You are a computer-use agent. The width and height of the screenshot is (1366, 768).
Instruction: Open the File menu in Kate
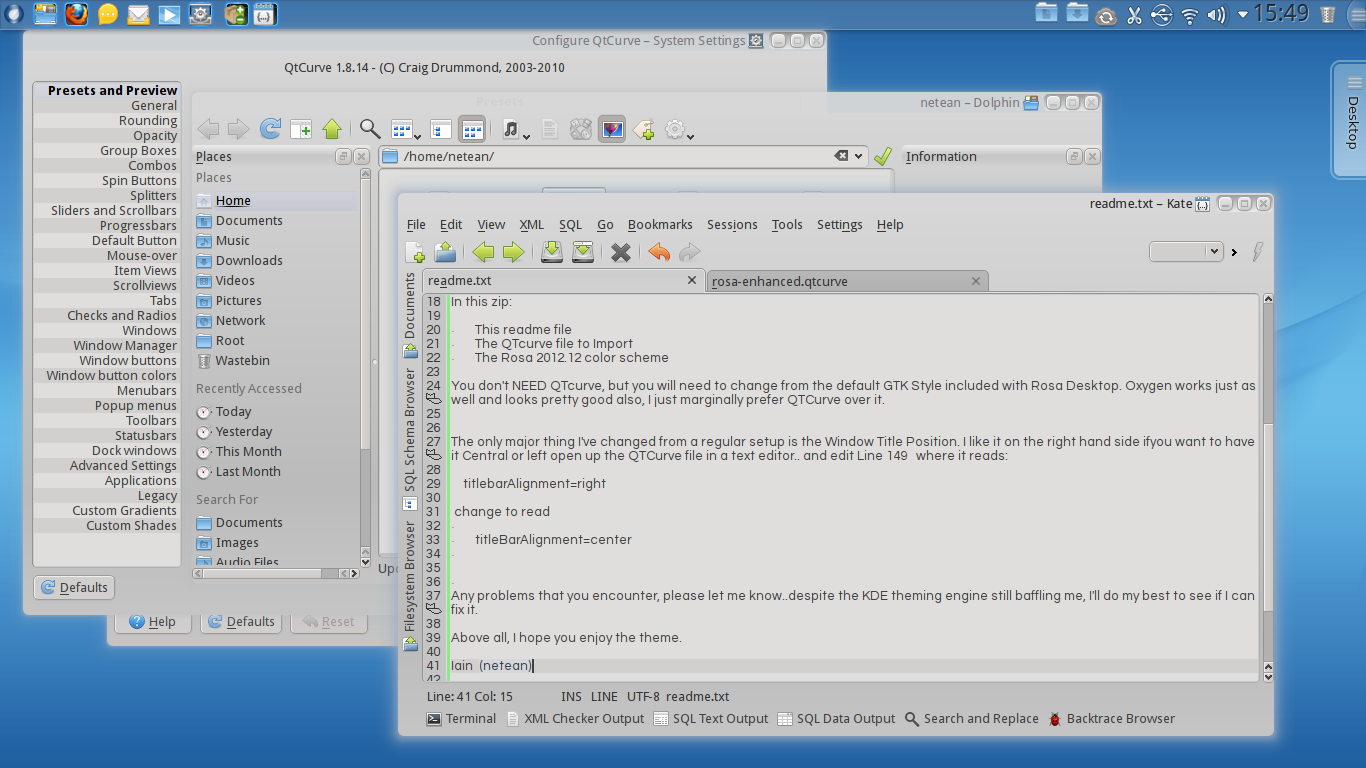pyautogui.click(x=416, y=224)
